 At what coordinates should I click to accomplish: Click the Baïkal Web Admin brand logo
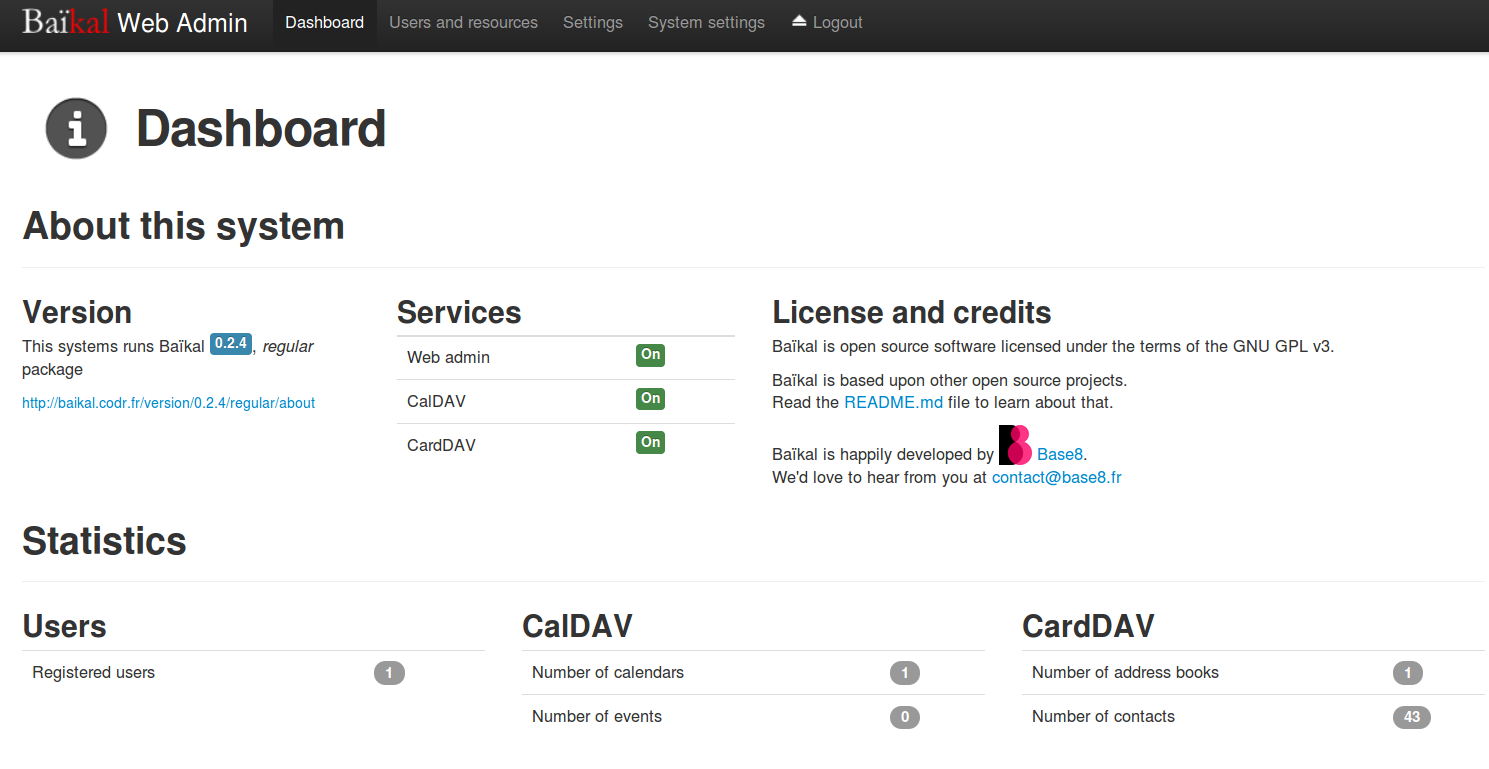[x=135, y=22]
